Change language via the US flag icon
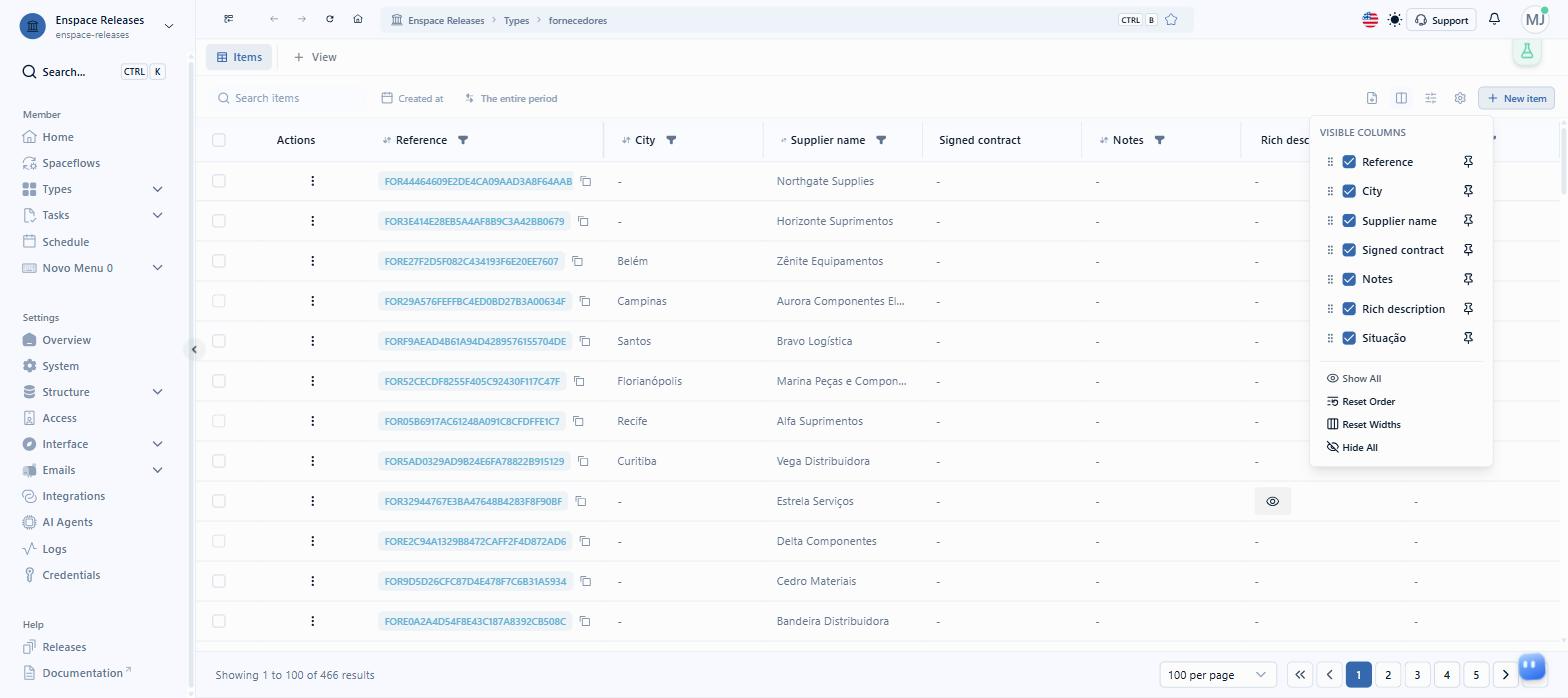Screen dimensions: 1568x698 click(1370, 20)
